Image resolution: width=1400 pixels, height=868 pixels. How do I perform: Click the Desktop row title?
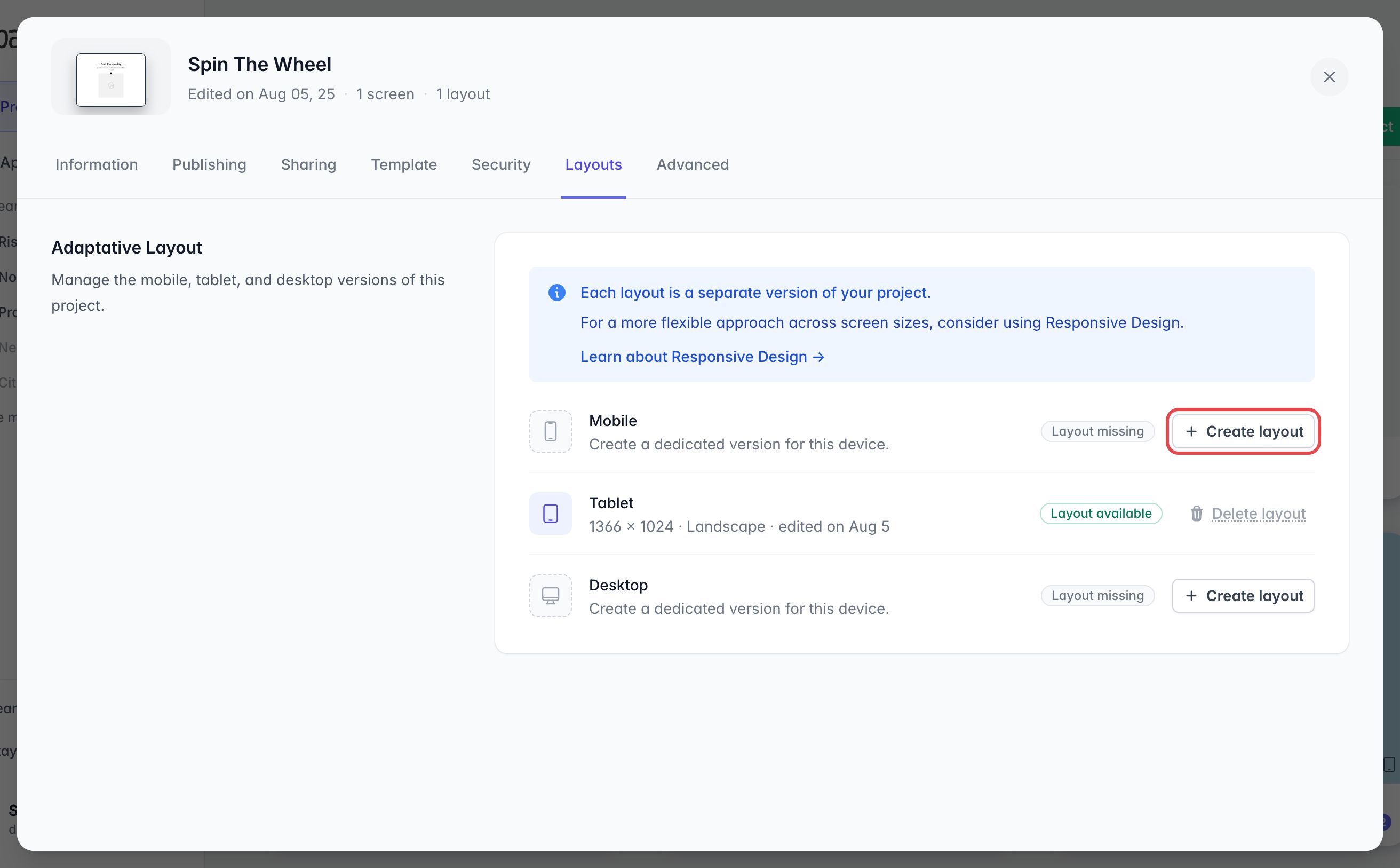click(618, 586)
